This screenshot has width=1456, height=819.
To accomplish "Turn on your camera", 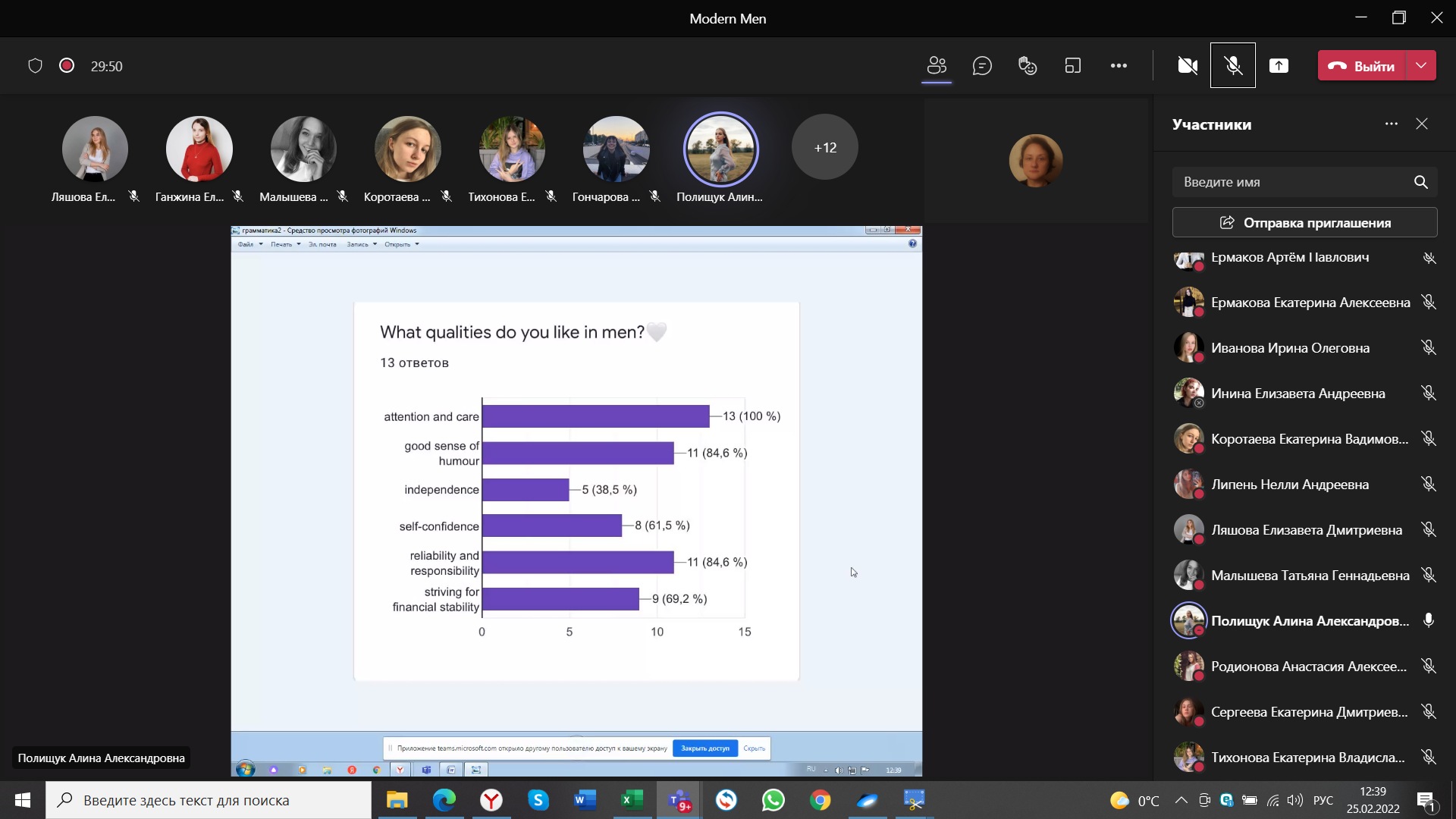I will (1187, 65).
